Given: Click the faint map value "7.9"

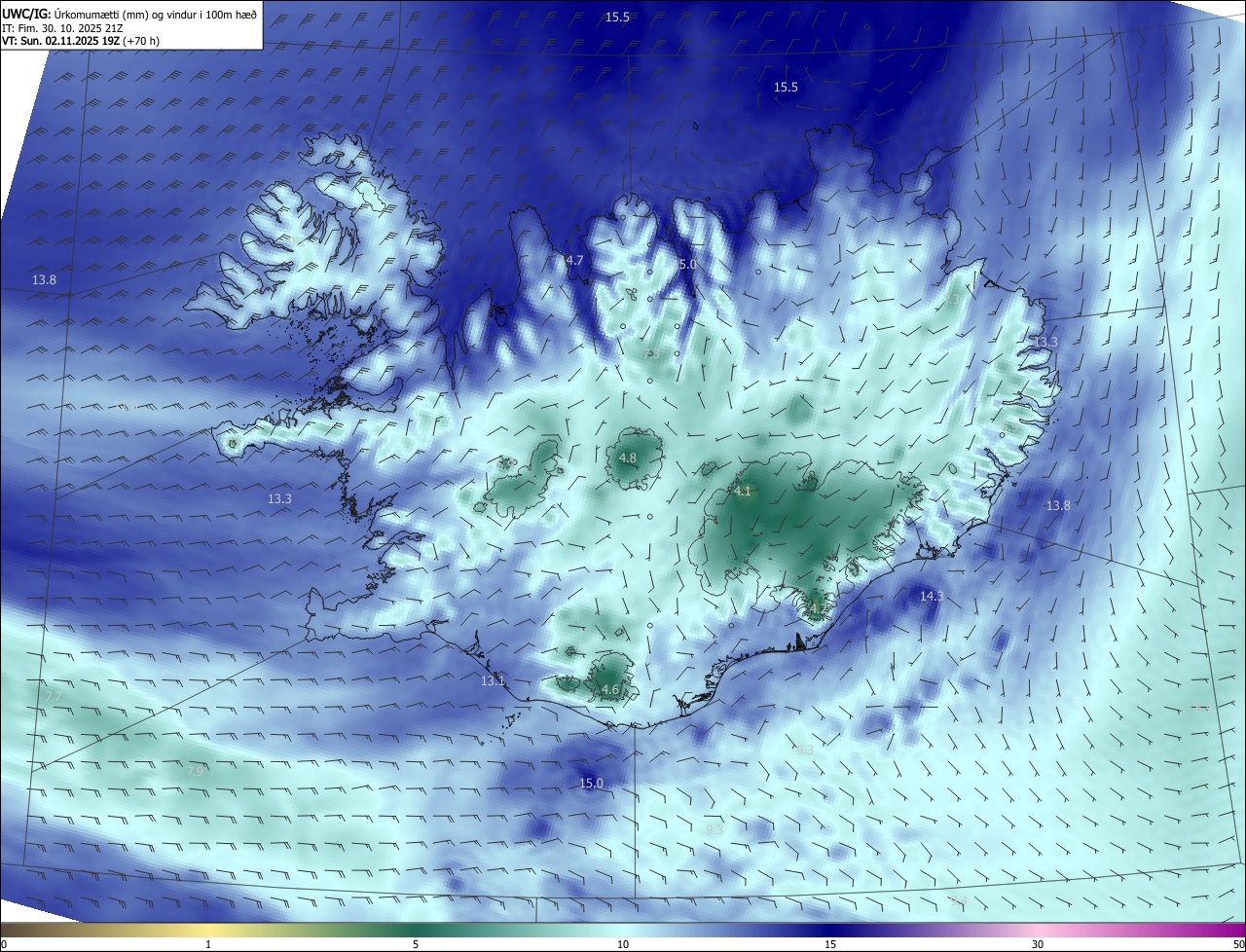Looking at the screenshot, I should click(195, 771).
